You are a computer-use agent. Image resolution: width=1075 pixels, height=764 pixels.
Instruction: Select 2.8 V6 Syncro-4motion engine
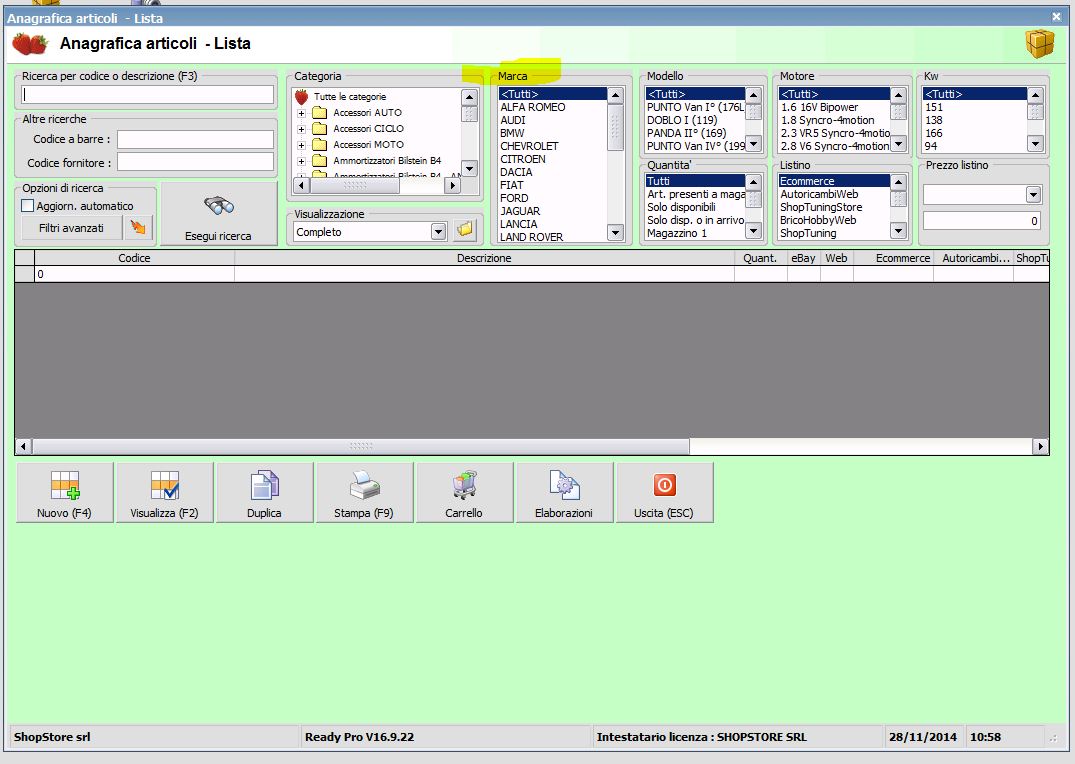click(x=834, y=146)
